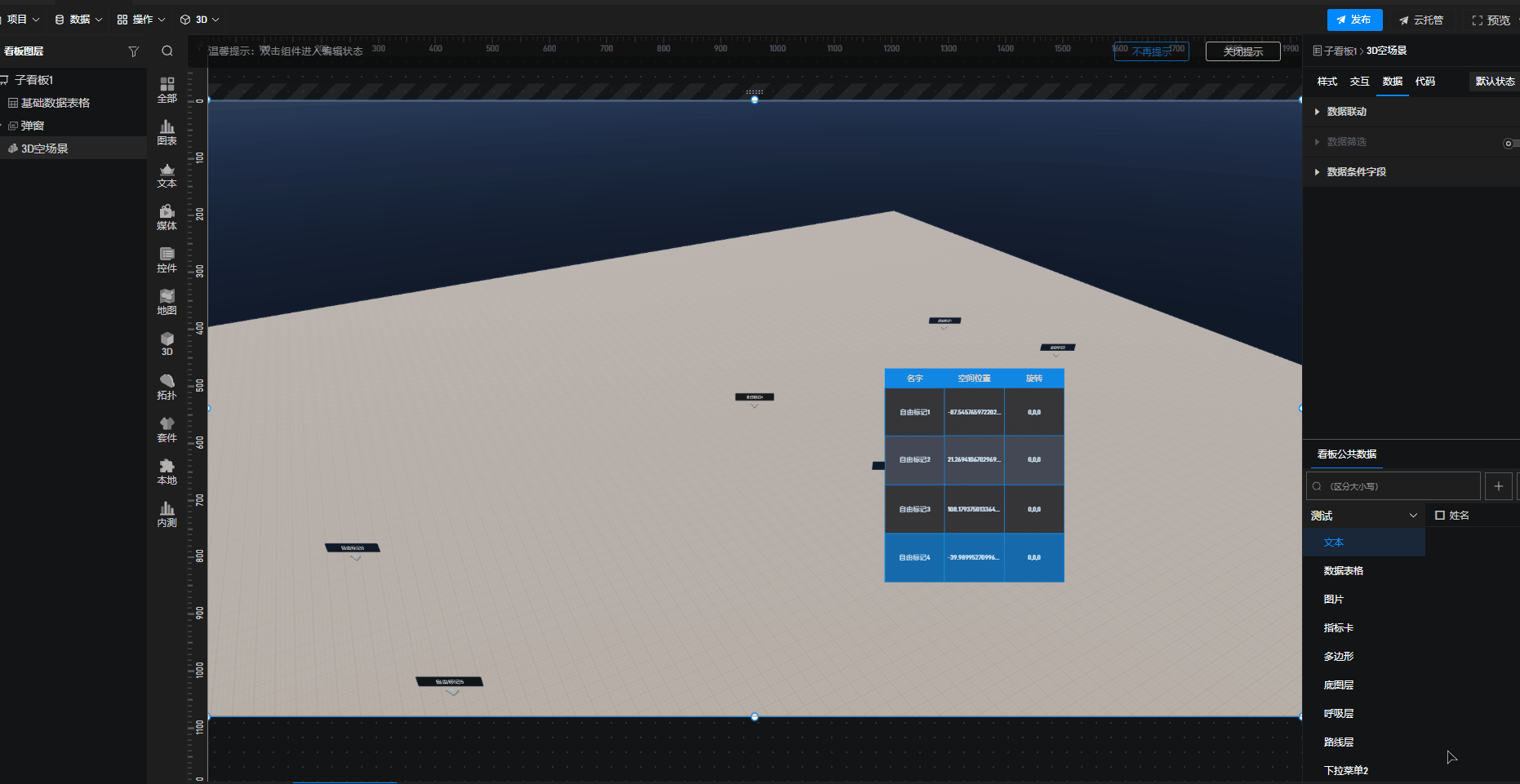Open the 测试 dropdown selector
The width and height of the screenshot is (1520, 784).
tap(1363, 516)
